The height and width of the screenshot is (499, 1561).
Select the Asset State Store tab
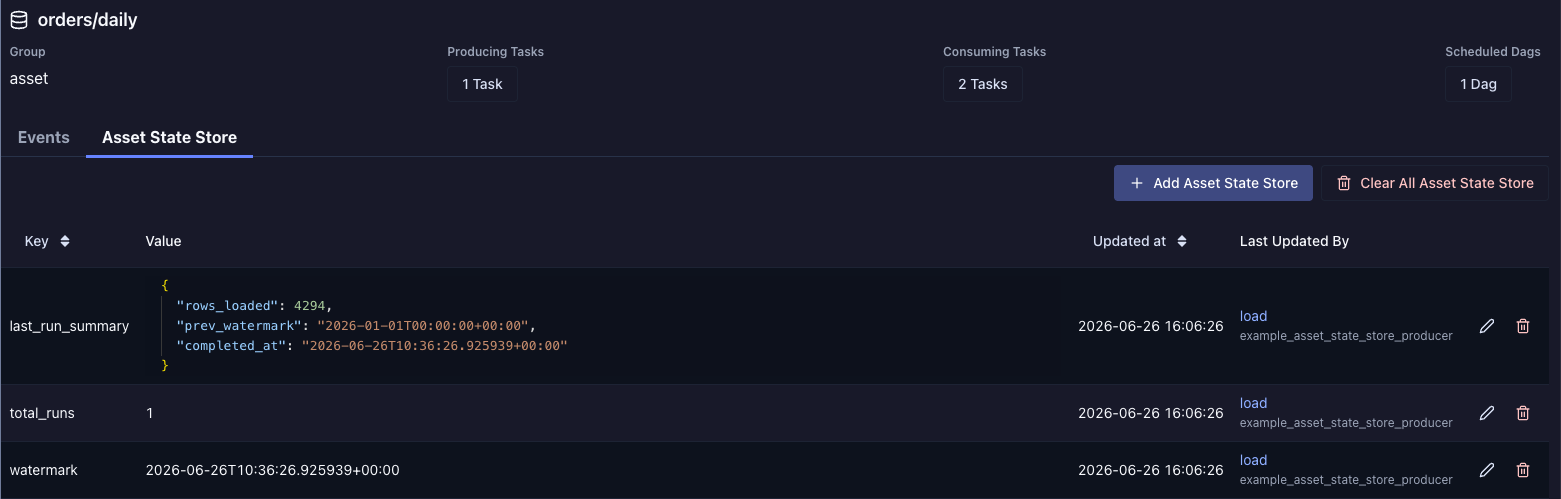[x=169, y=137]
